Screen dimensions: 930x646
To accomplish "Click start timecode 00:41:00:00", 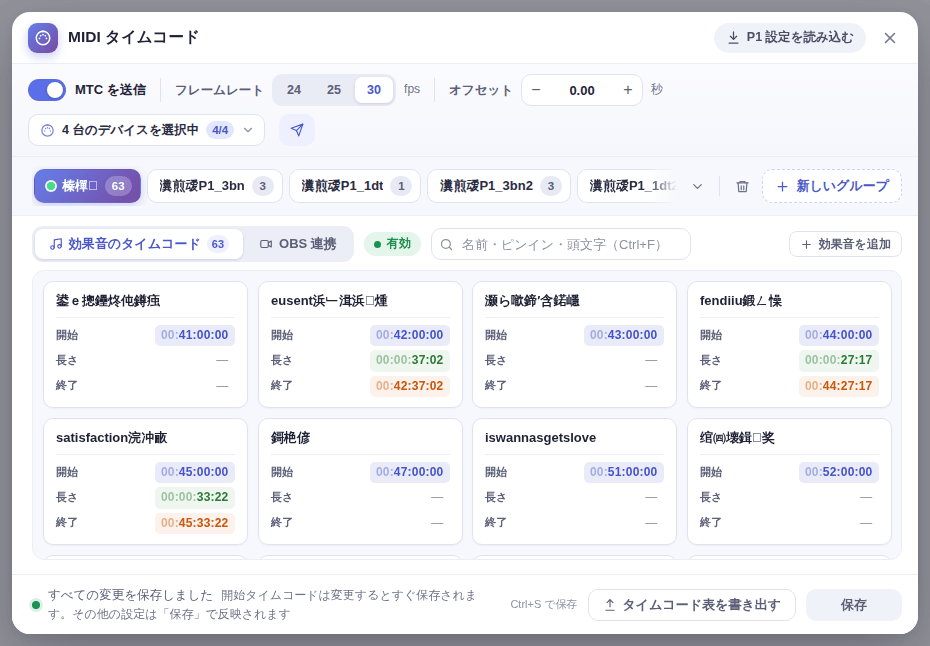I will (x=195, y=335).
